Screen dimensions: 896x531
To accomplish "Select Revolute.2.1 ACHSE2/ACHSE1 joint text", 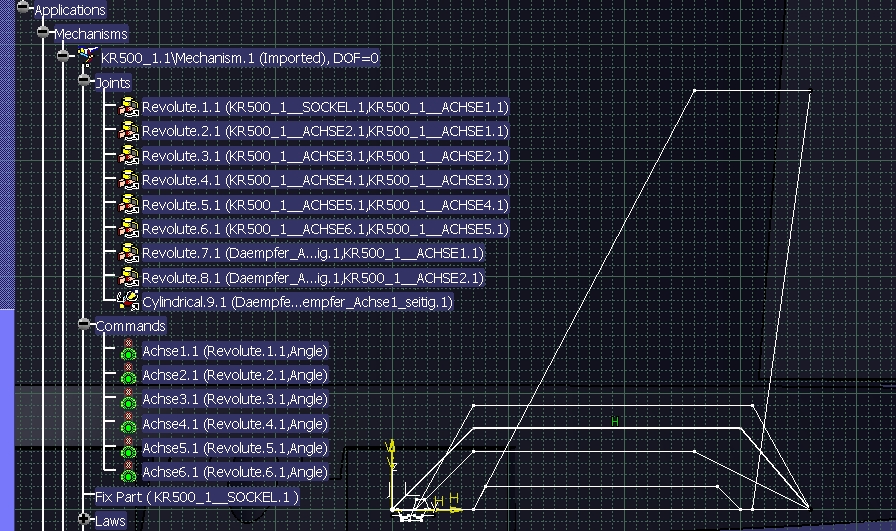I will pos(325,131).
